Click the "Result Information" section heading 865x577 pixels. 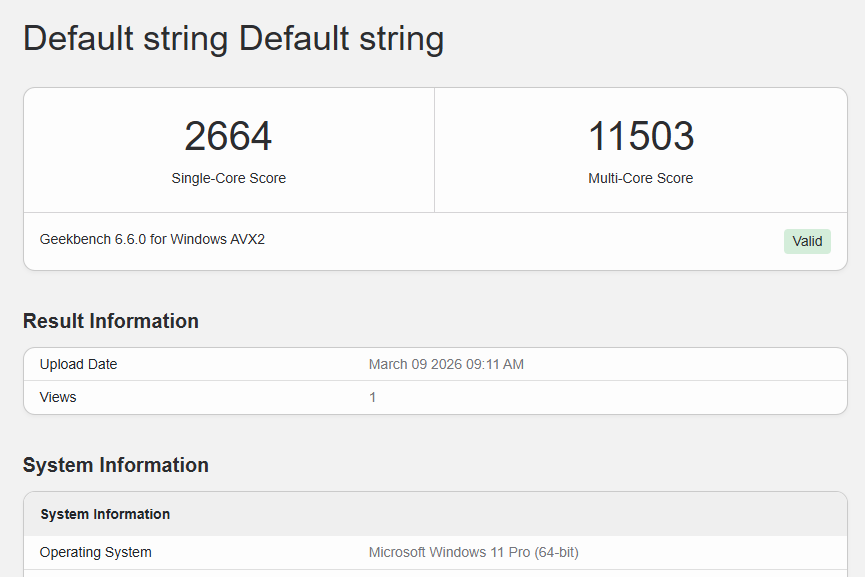(111, 321)
